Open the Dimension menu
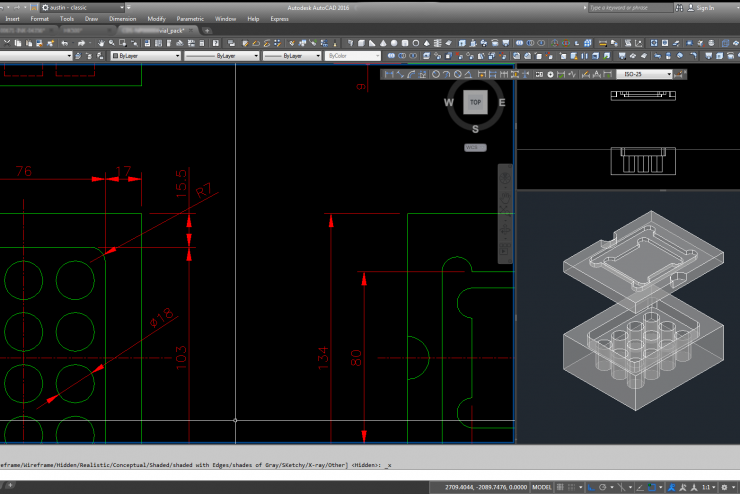 pos(122,18)
